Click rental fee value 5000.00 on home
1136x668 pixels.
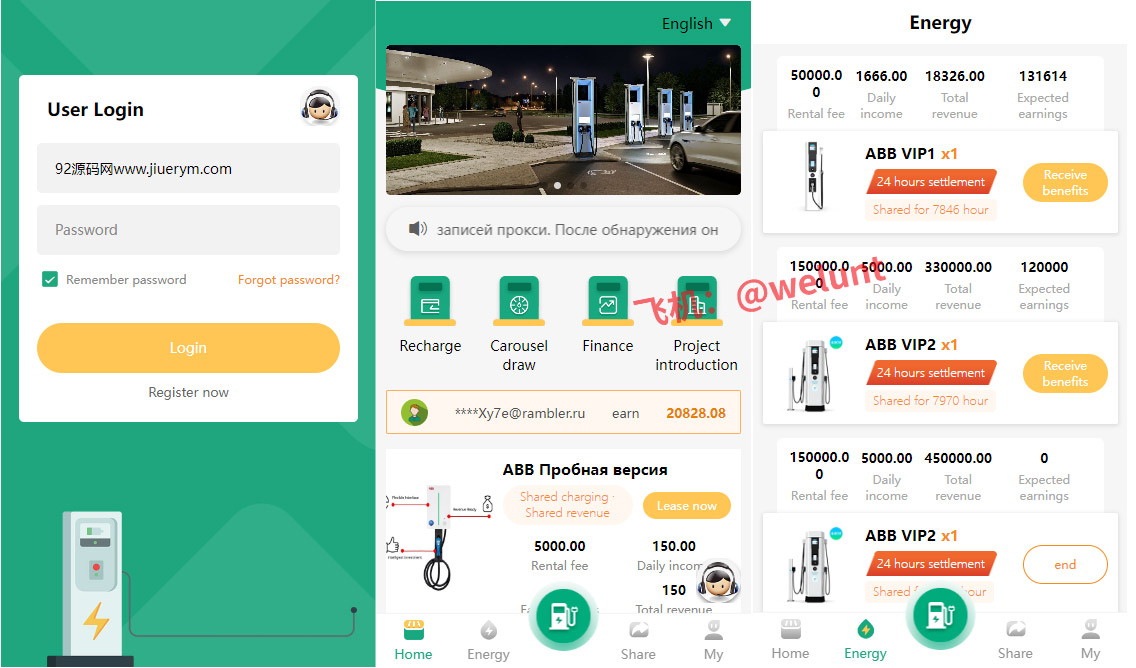click(x=559, y=546)
